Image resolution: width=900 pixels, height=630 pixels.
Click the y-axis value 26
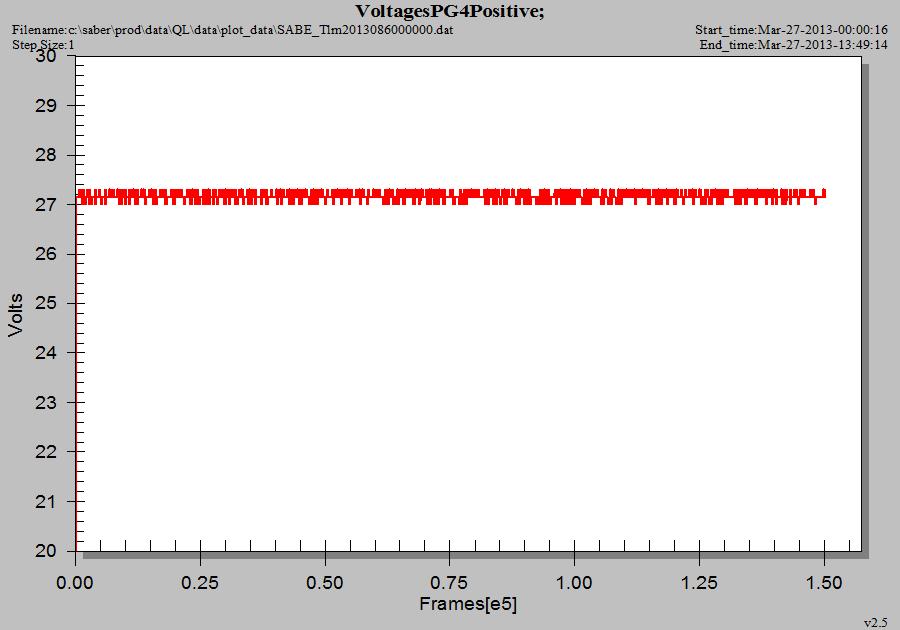46,254
